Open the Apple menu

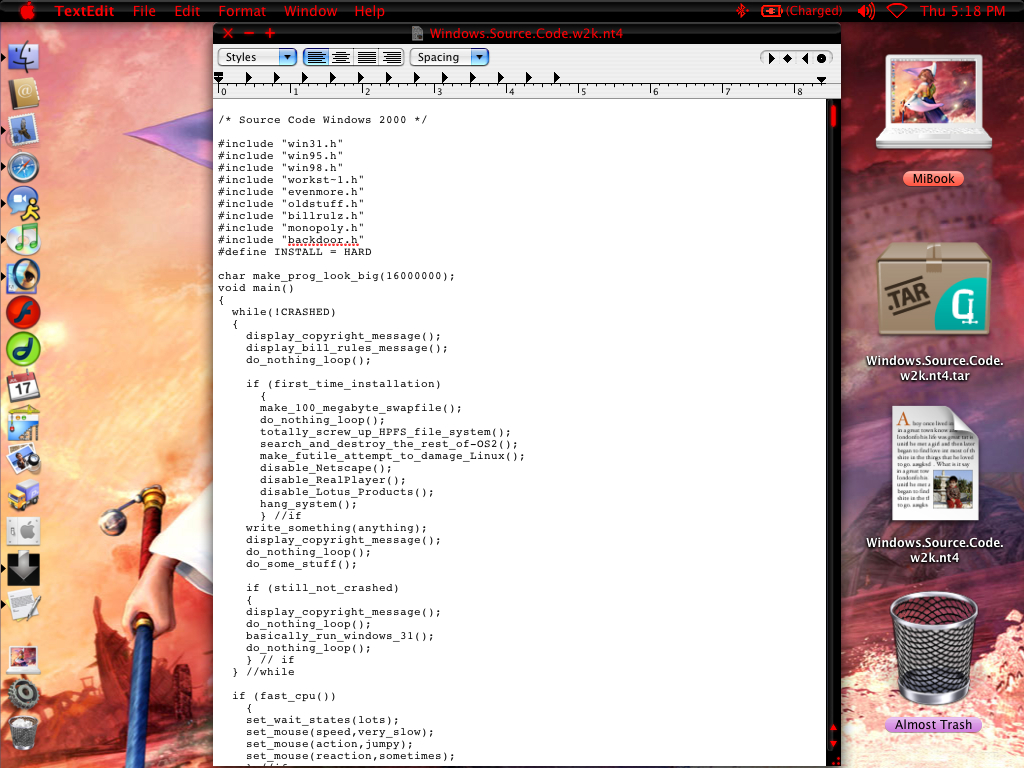27,11
